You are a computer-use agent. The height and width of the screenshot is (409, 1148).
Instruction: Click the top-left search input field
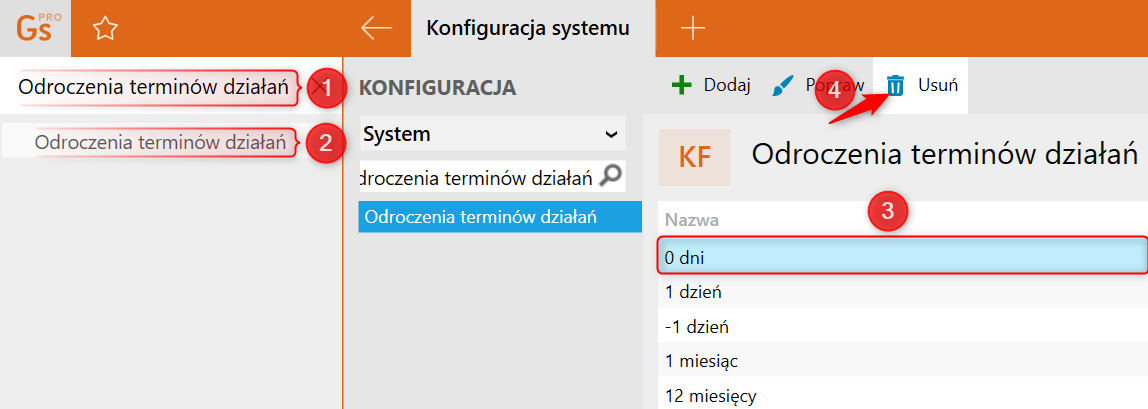coord(155,88)
